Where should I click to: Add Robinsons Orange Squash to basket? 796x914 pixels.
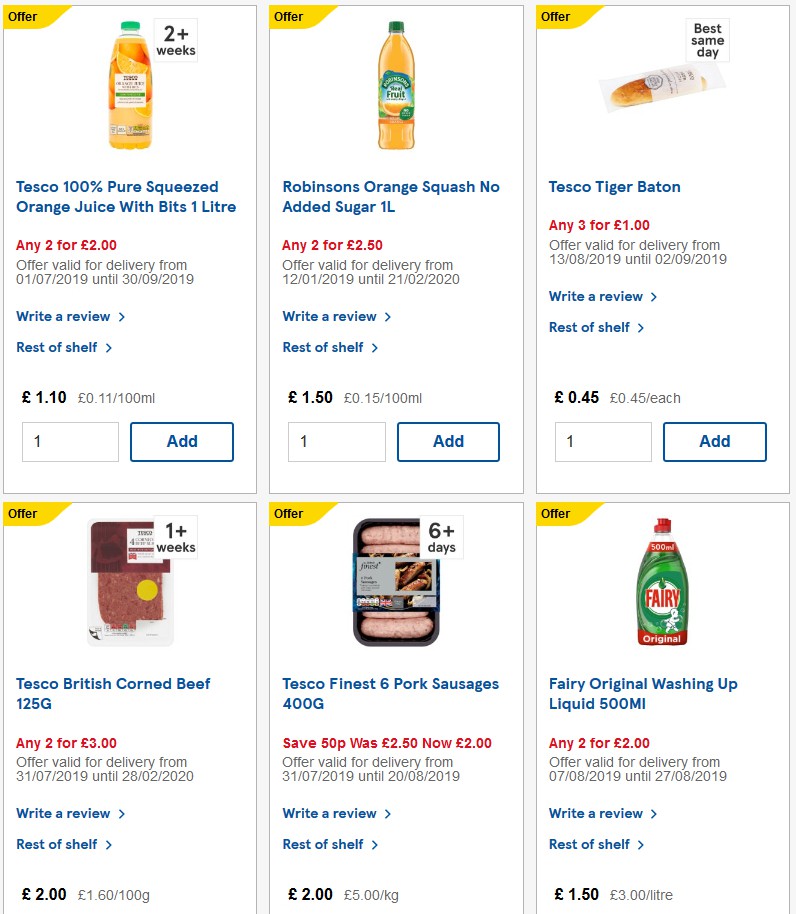point(448,441)
